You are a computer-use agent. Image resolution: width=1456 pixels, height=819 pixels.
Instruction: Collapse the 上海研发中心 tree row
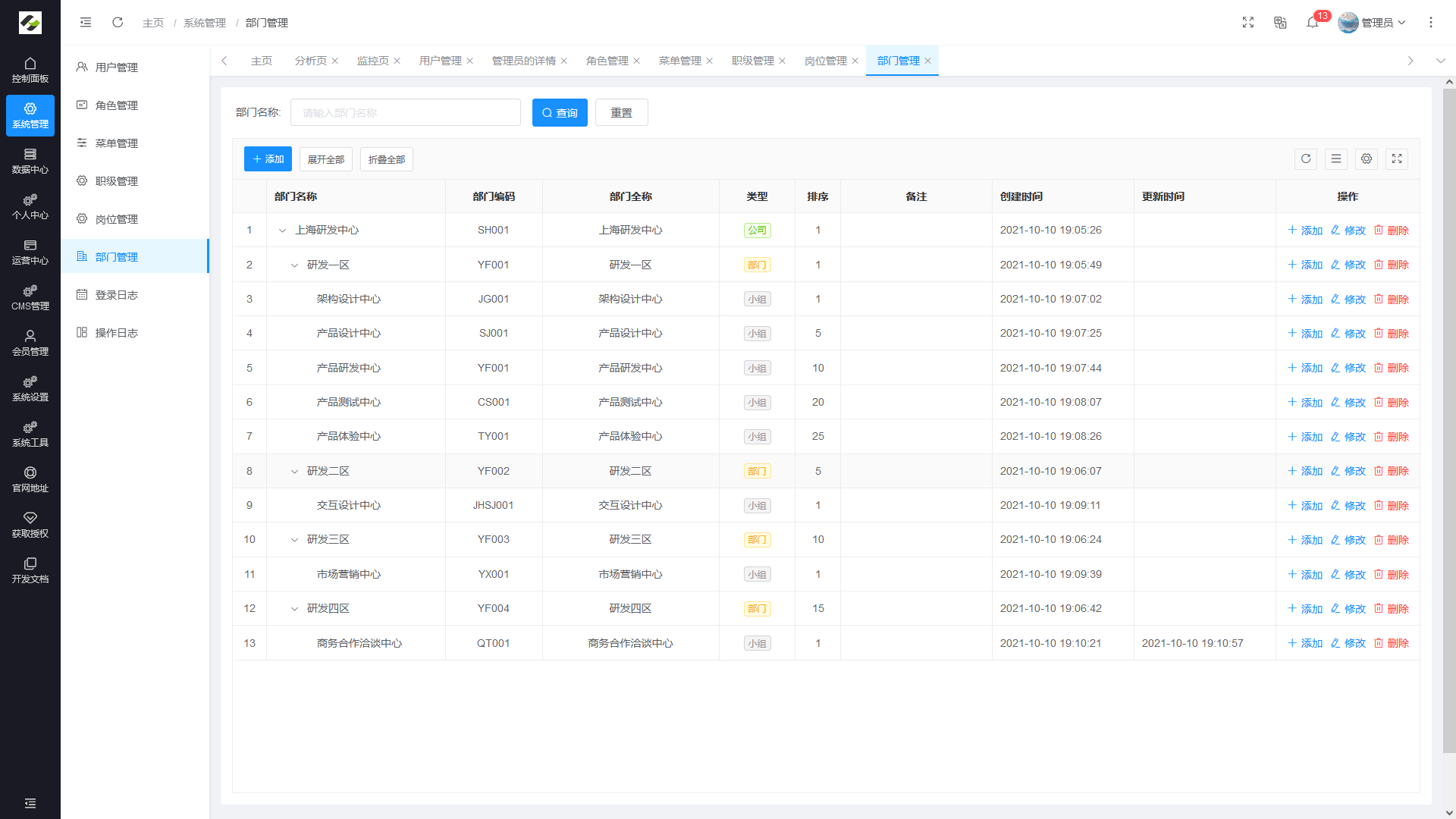tap(282, 231)
